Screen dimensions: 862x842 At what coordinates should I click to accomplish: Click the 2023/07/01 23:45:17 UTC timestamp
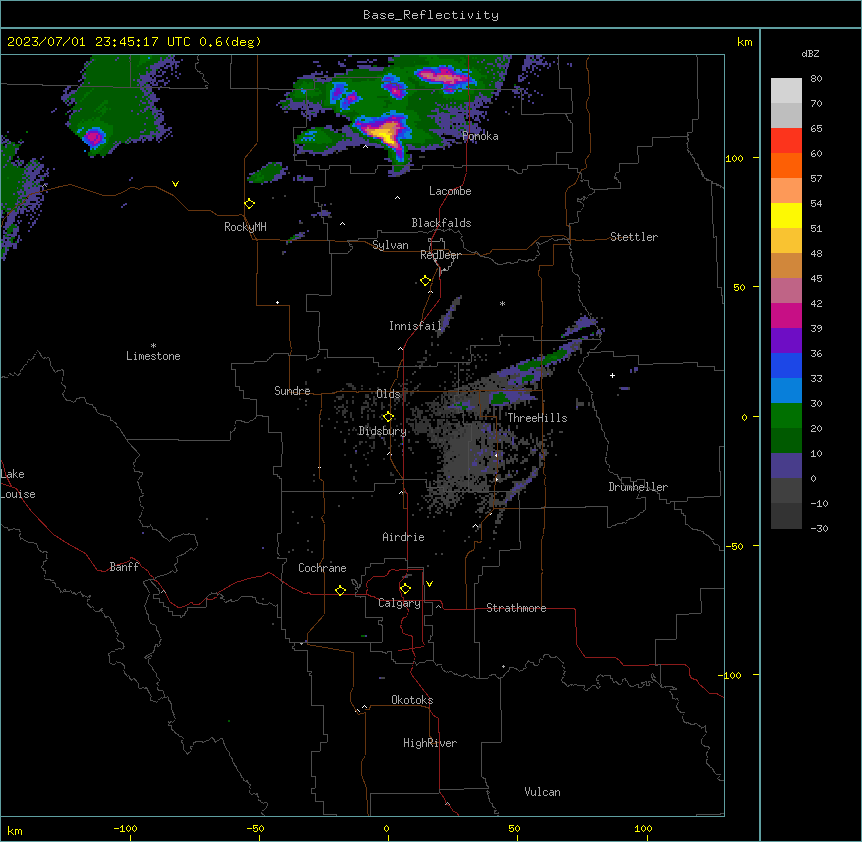click(x=98, y=42)
